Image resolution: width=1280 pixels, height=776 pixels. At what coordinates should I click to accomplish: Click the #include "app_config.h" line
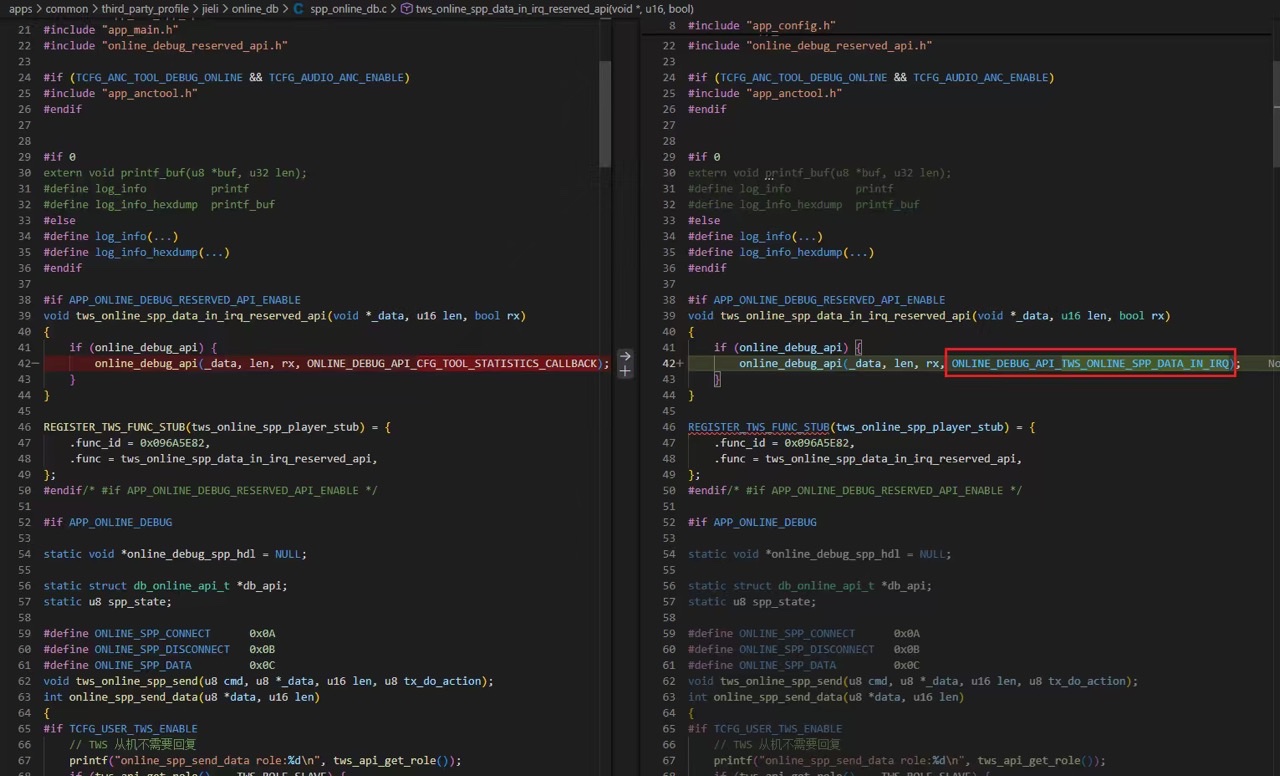[762, 25]
